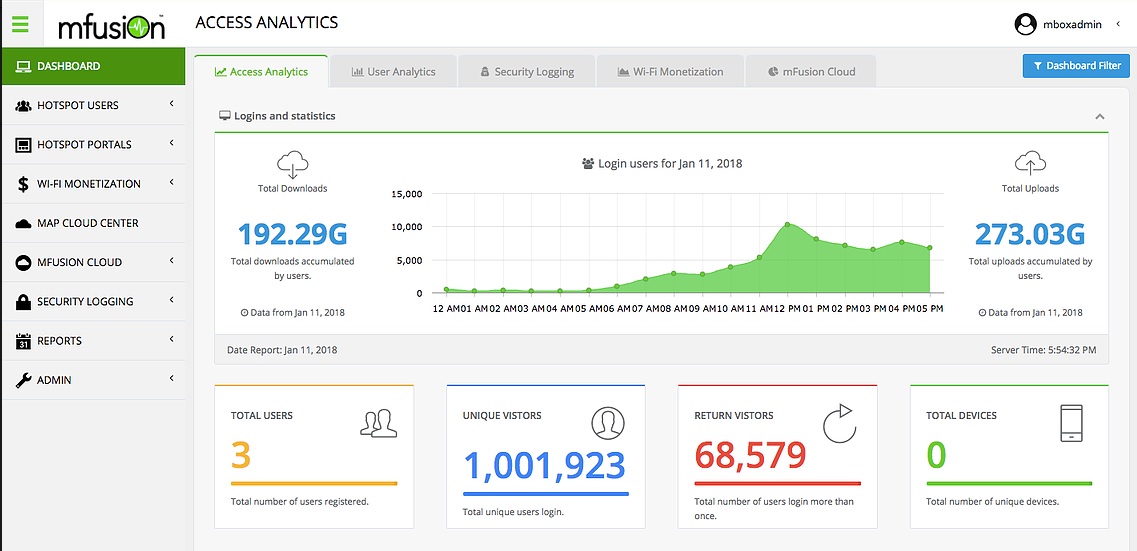
Task: Expand the Hotspot Users submenu chevron
Action: [172, 104]
